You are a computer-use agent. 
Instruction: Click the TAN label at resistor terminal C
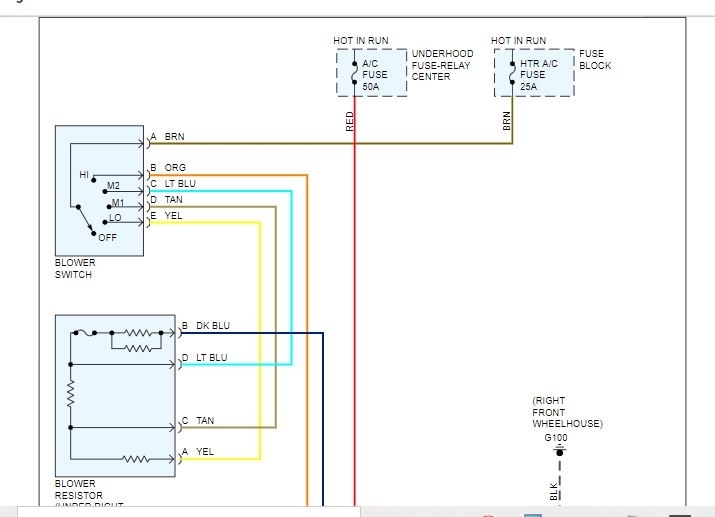click(x=205, y=421)
